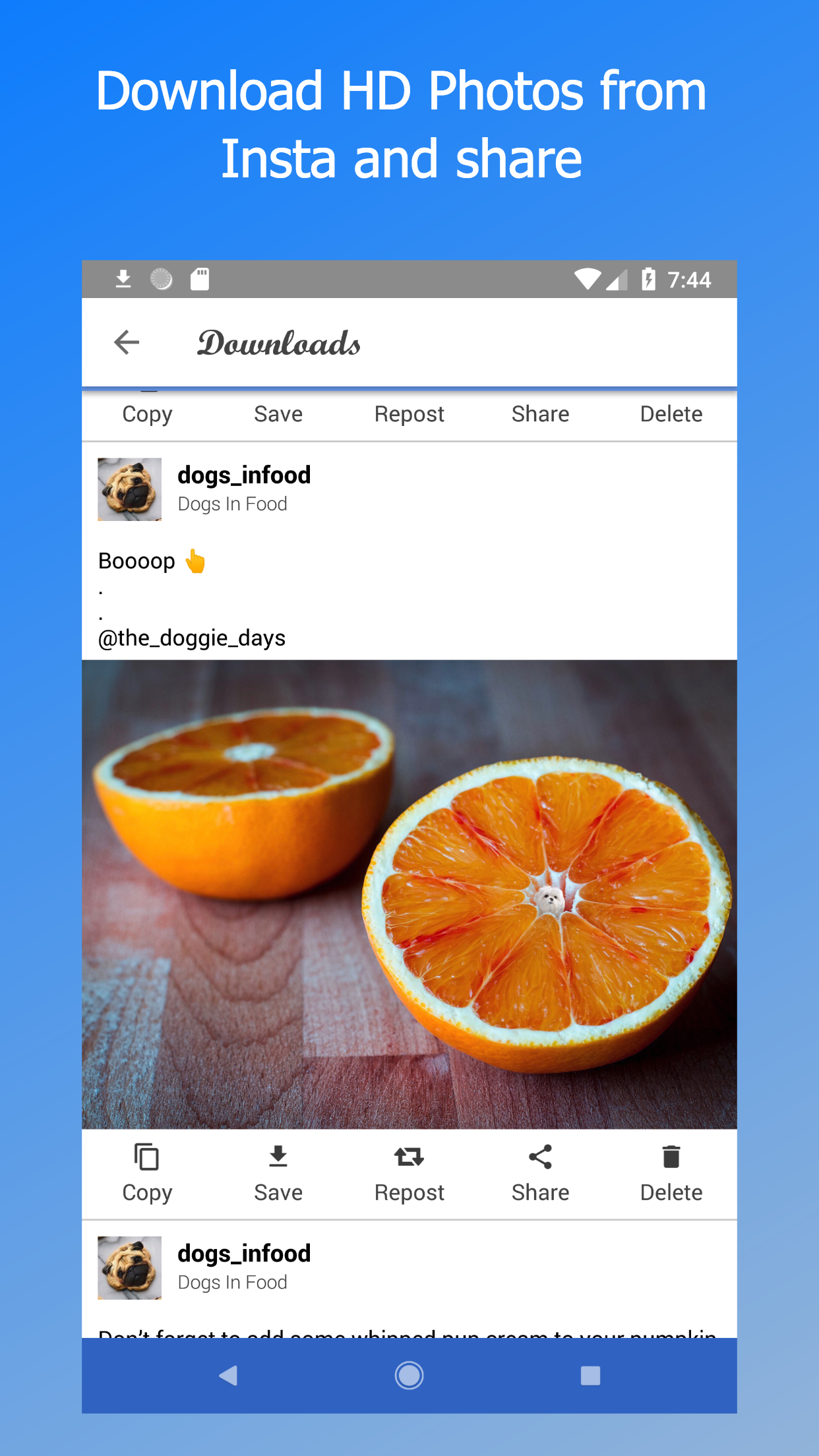Tap the back arrow beside Downloads

point(127,342)
